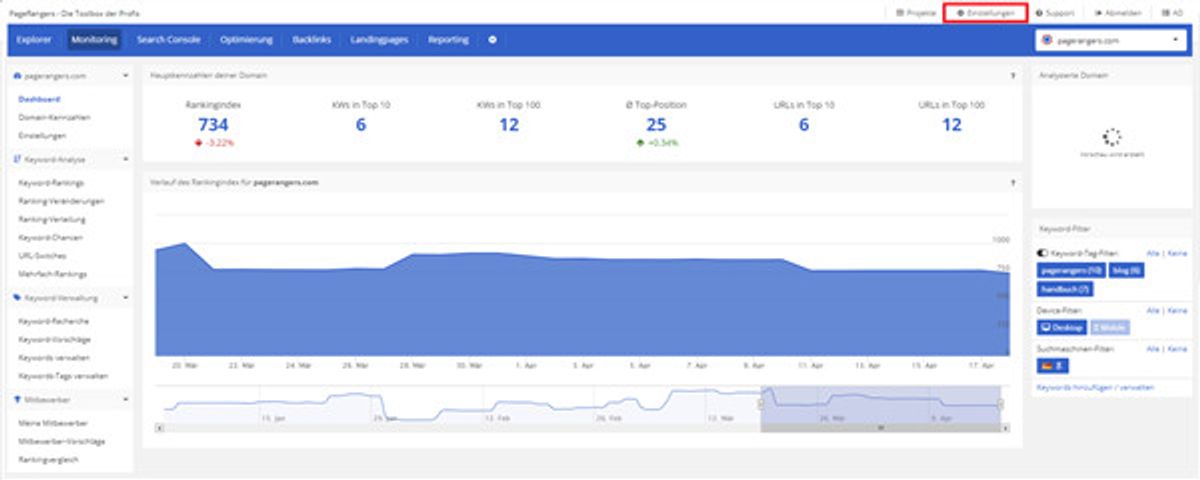1200x480 pixels.
Task: Toggle the blog (6) tag filter
Action: (1127, 270)
